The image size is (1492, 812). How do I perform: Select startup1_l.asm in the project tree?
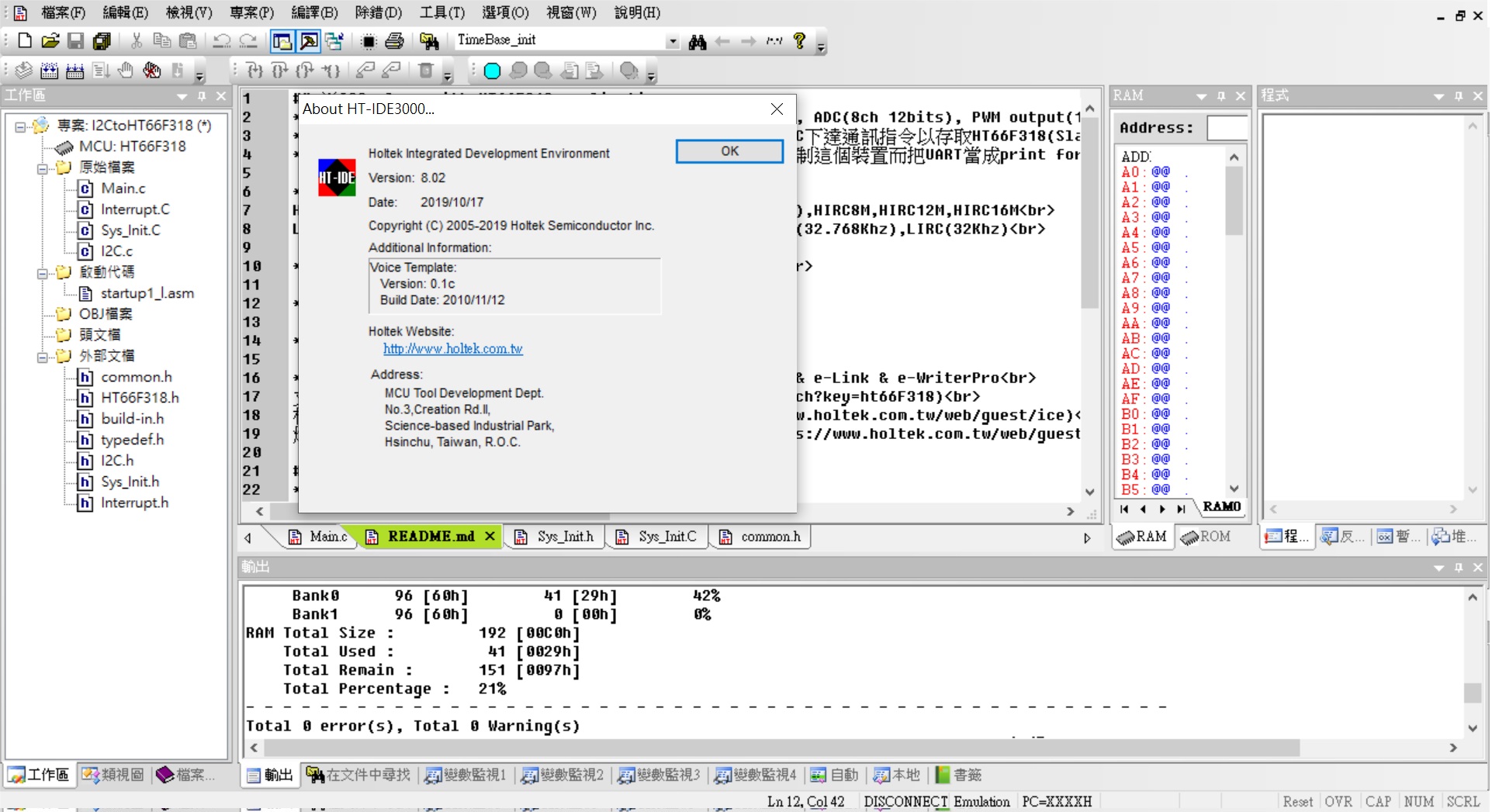[x=147, y=293]
